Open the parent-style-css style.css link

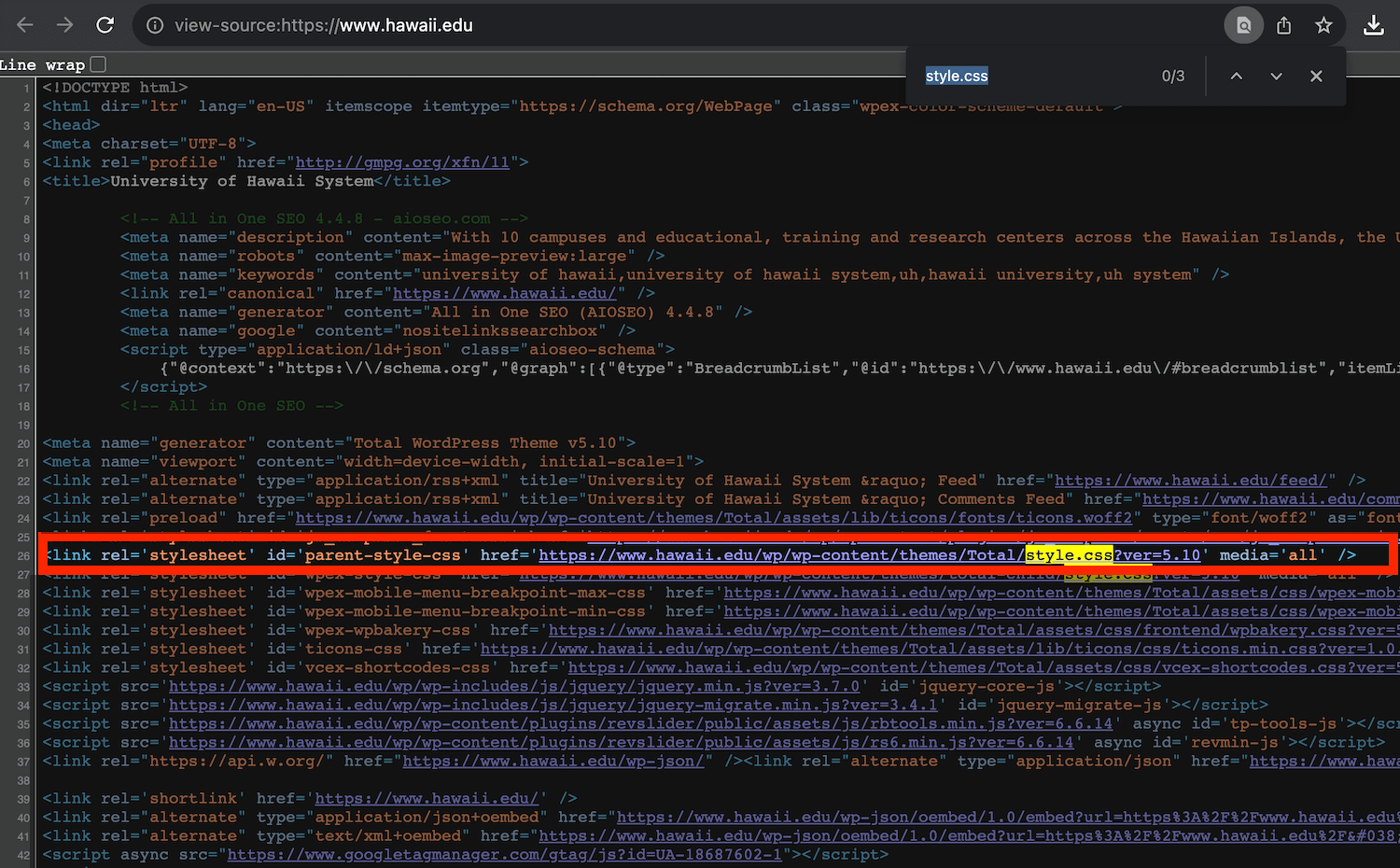[x=869, y=554]
